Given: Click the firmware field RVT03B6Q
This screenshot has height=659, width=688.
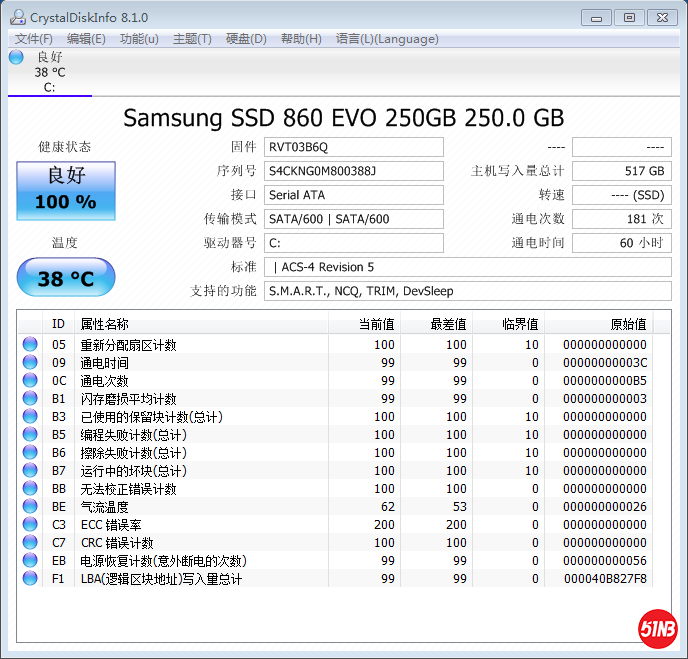Looking at the screenshot, I should [354, 147].
